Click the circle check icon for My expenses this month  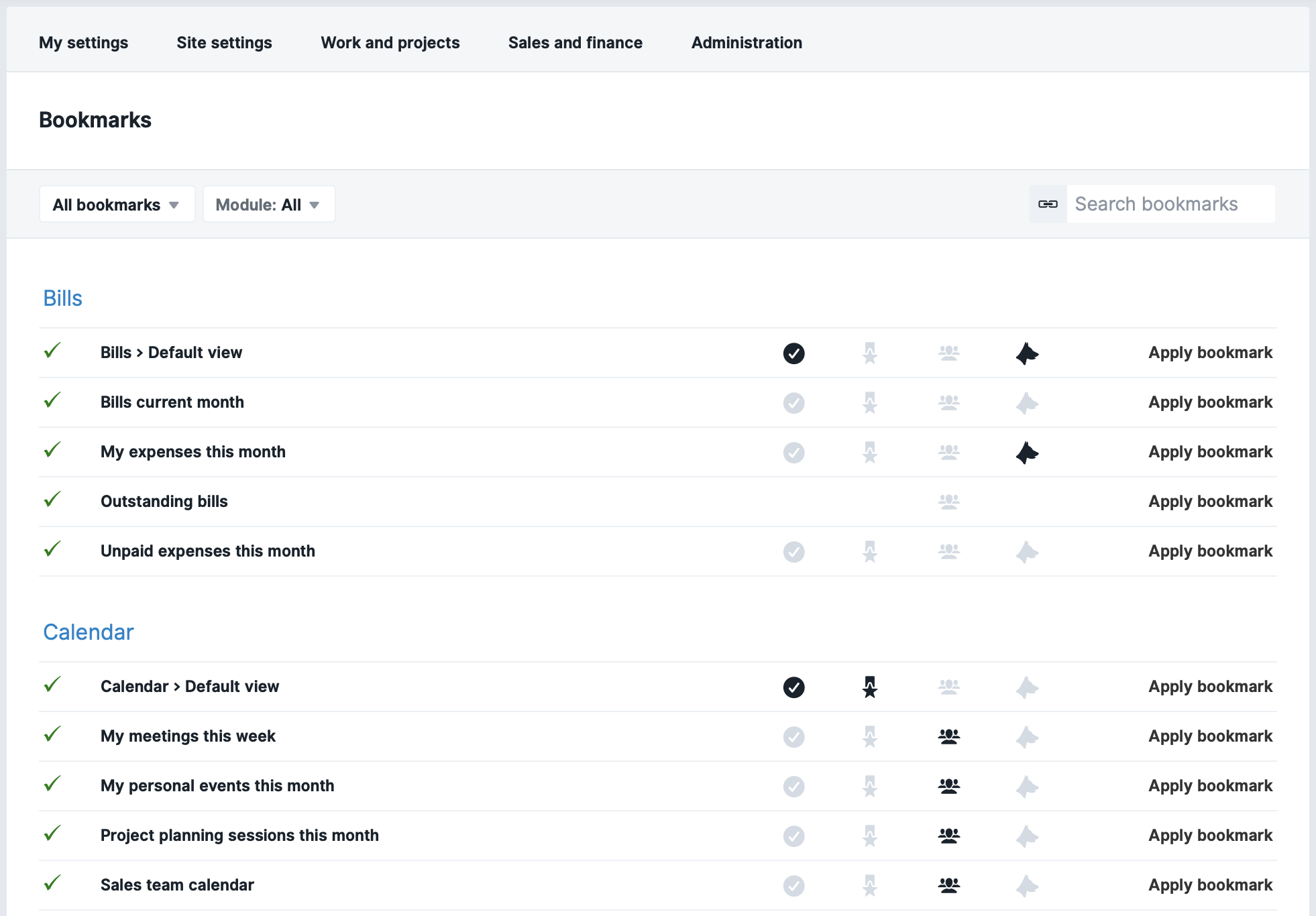[x=793, y=452]
